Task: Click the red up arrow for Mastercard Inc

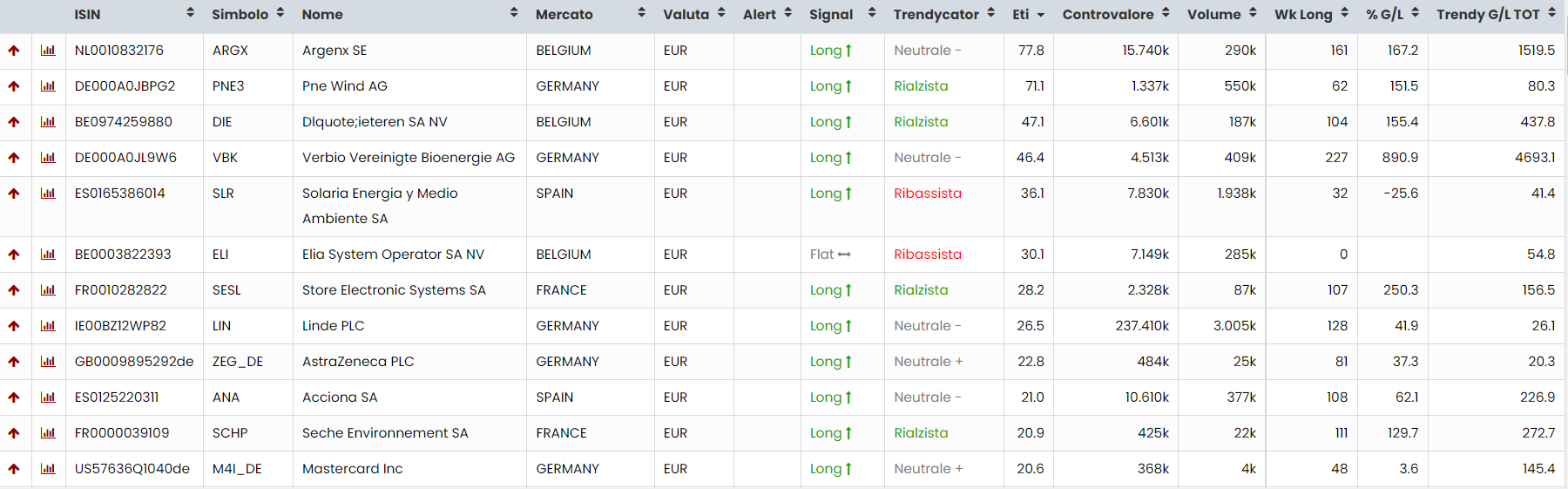Action: (14, 469)
